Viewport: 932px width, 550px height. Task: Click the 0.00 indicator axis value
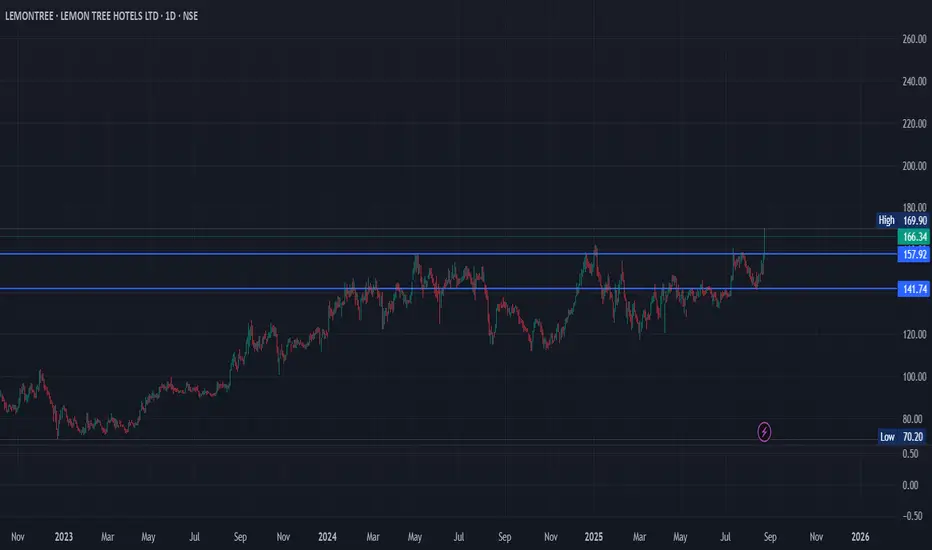(909, 485)
